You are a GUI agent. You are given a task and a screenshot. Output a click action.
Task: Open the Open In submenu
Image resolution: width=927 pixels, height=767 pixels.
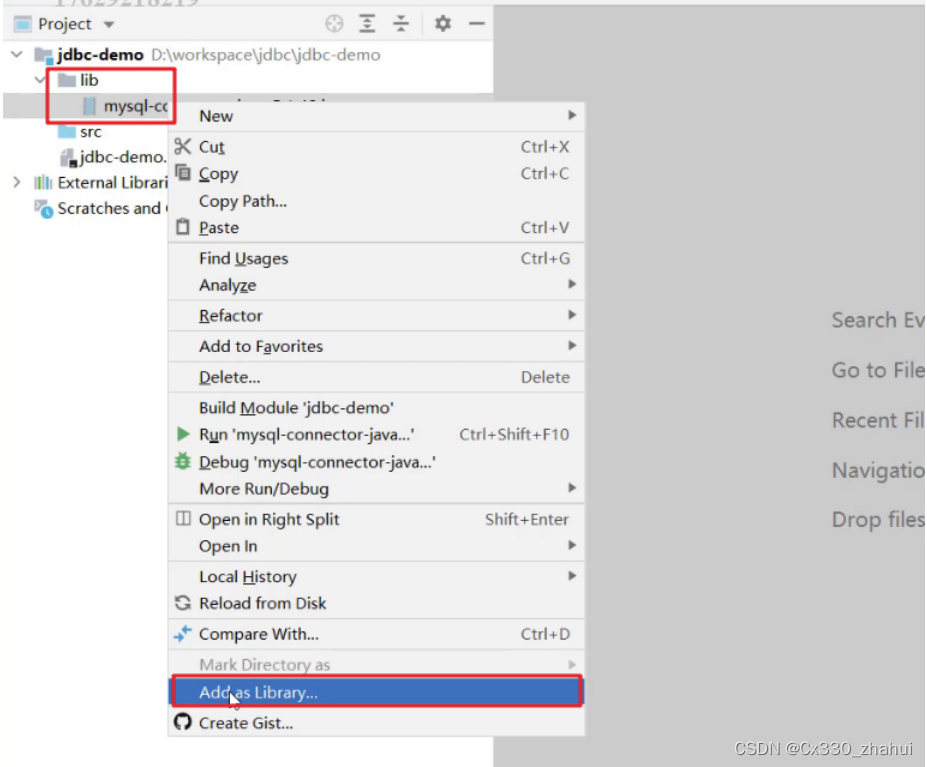coord(377,546)
